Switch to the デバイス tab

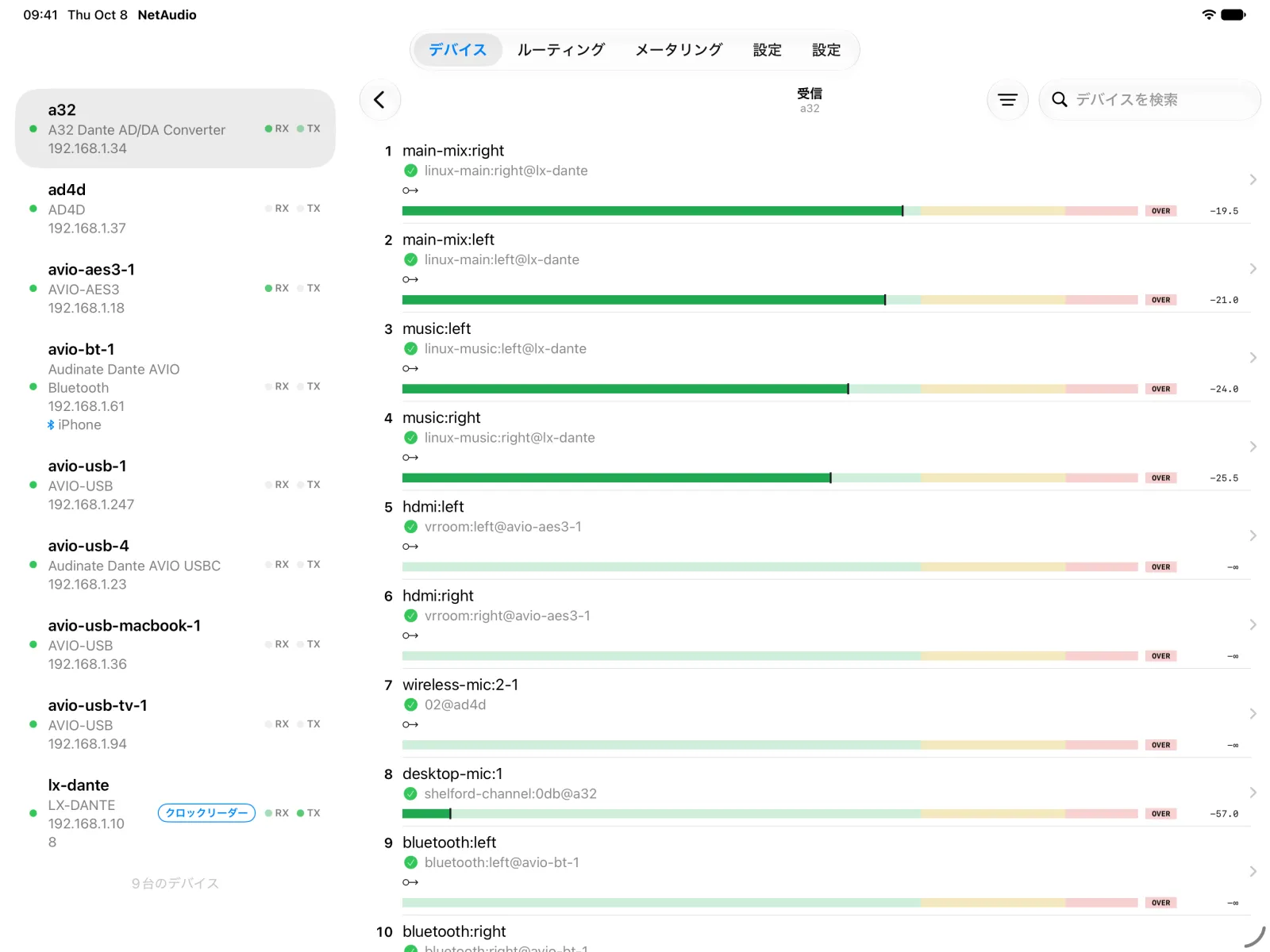tap(457, 50)
